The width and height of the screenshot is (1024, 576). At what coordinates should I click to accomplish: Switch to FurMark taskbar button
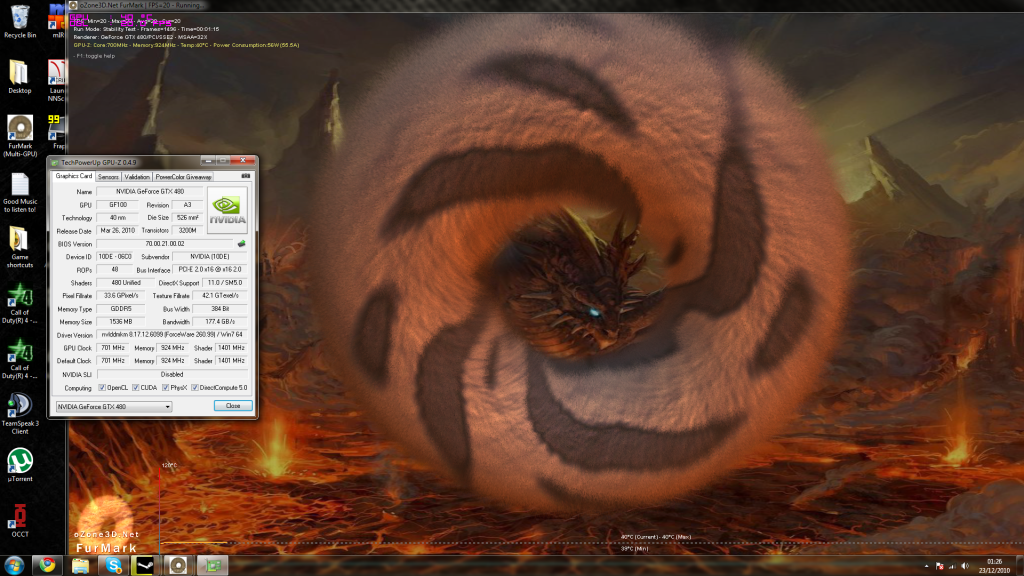click(178, 566)
